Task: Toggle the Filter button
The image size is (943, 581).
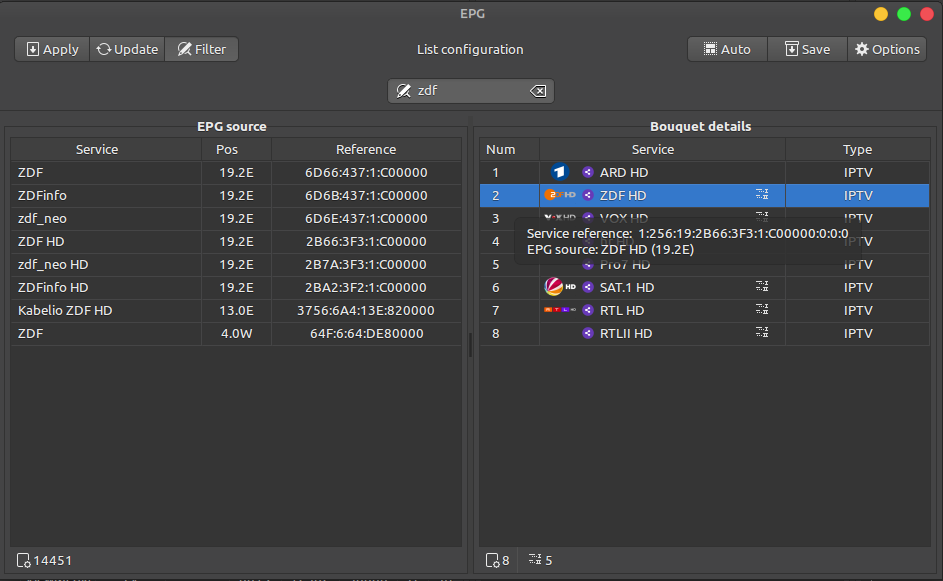Action: pyautogui.click(x=202, y=49)
